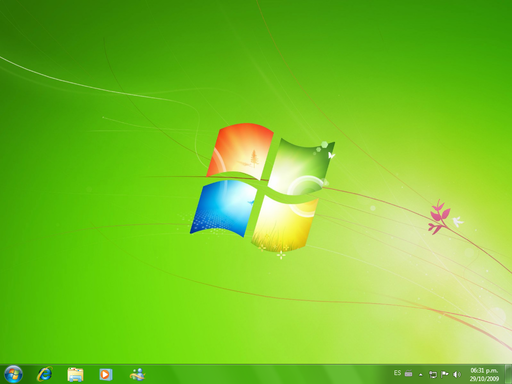The image size is (512, 384).
Task: Open Windows Explorer folder icon on taskbar
Action: (x=75, y=374)
